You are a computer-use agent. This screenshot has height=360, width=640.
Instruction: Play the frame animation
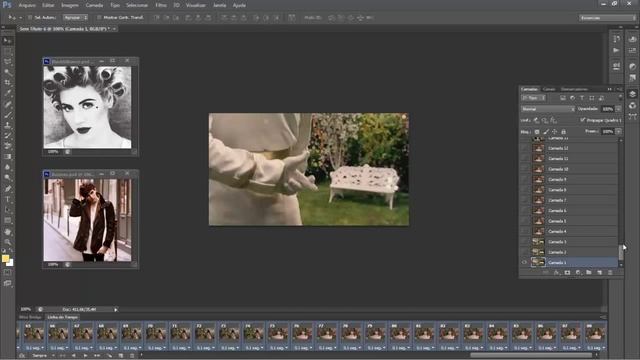(85, 356)
